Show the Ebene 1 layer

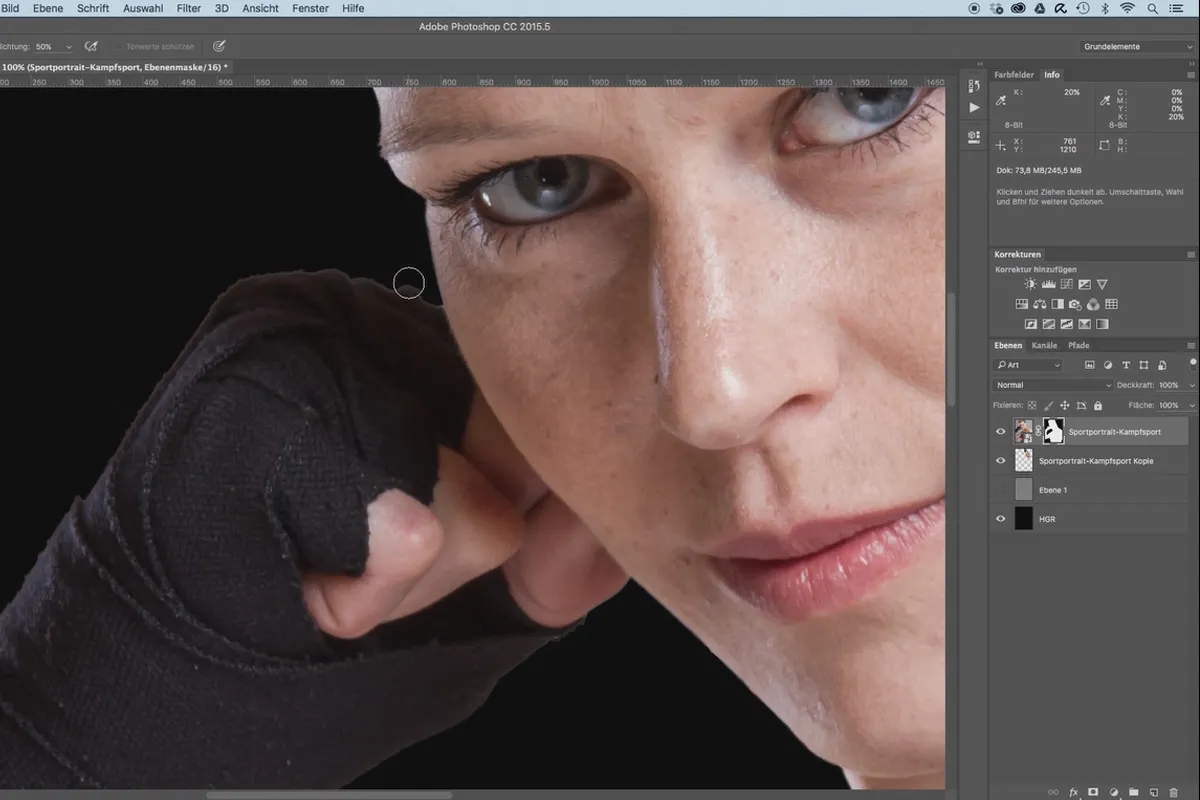(x=1001, y=490)
